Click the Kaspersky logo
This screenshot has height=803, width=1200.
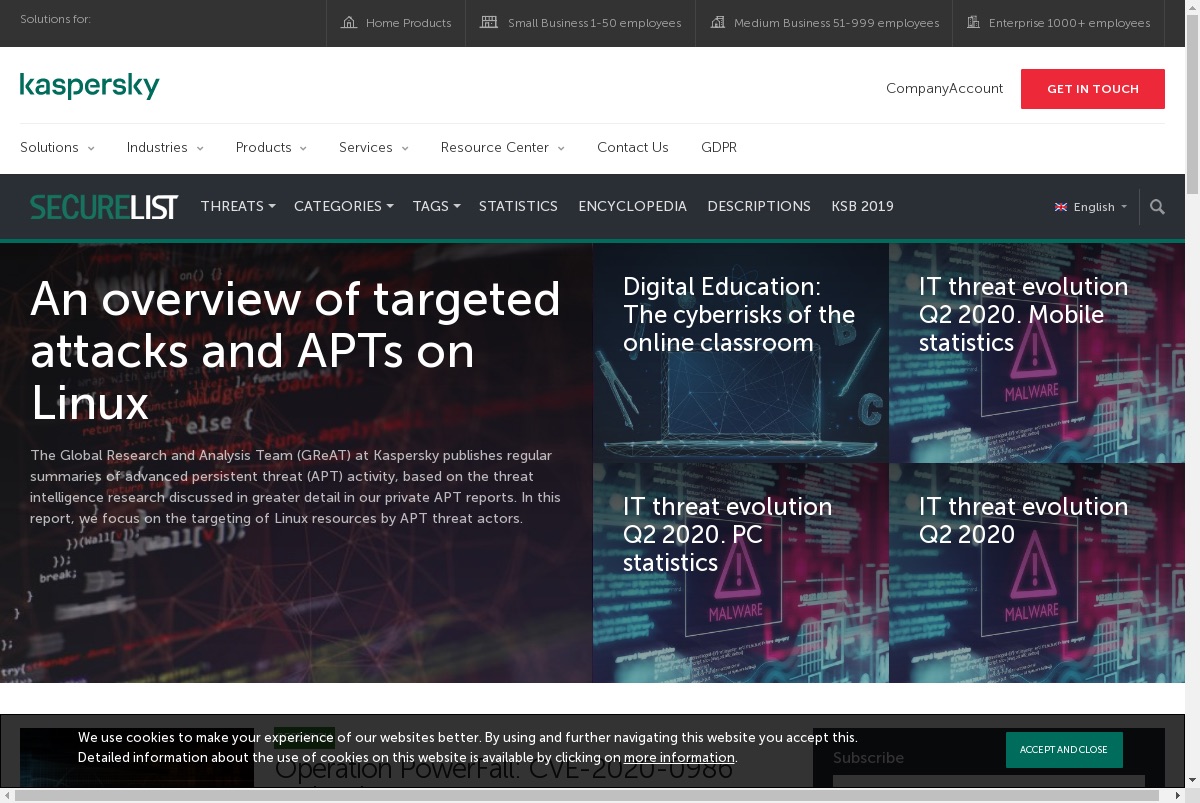click(x=90, y=86)
